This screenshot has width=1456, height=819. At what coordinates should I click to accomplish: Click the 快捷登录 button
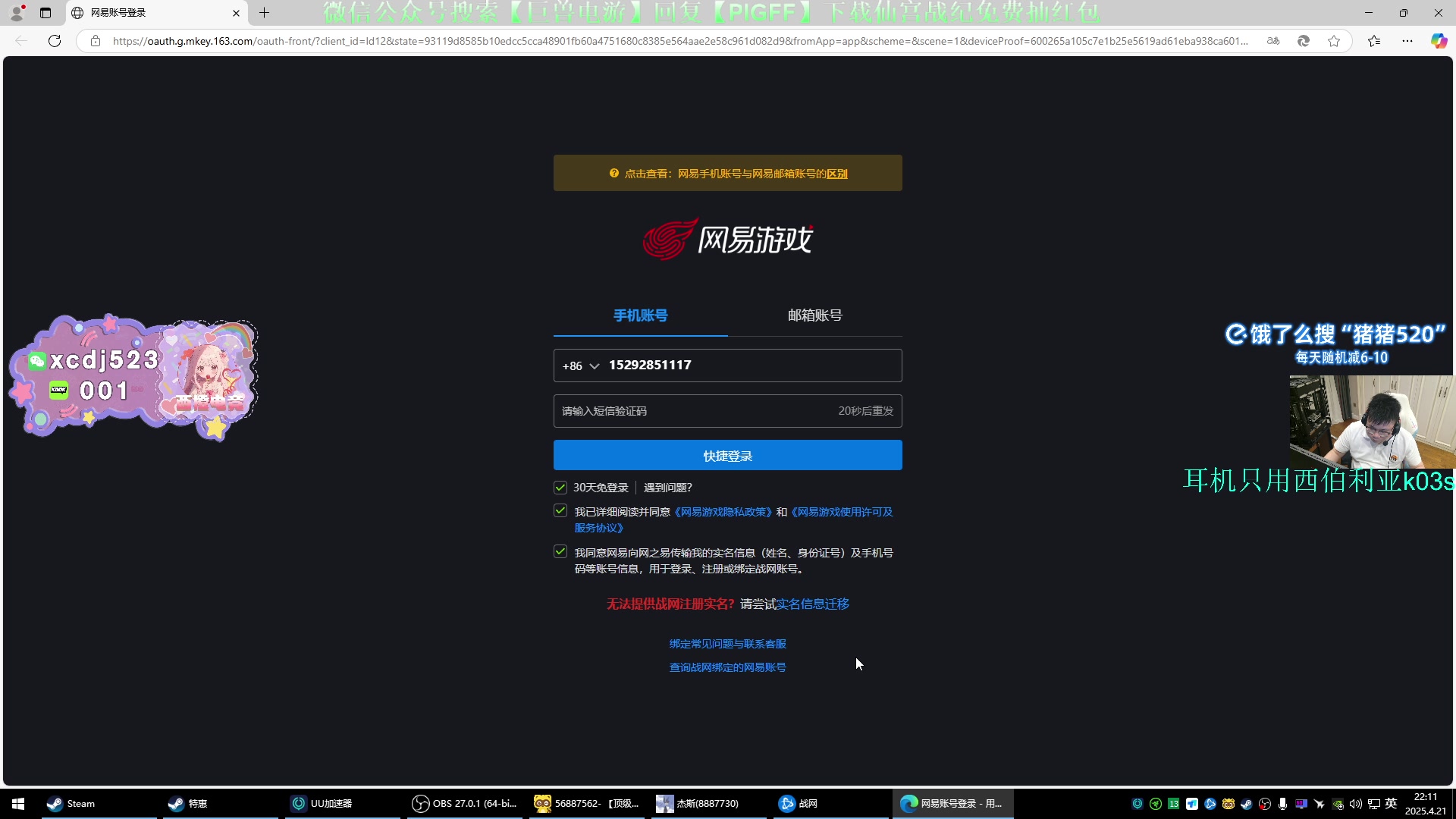click(x=728, y=456)
